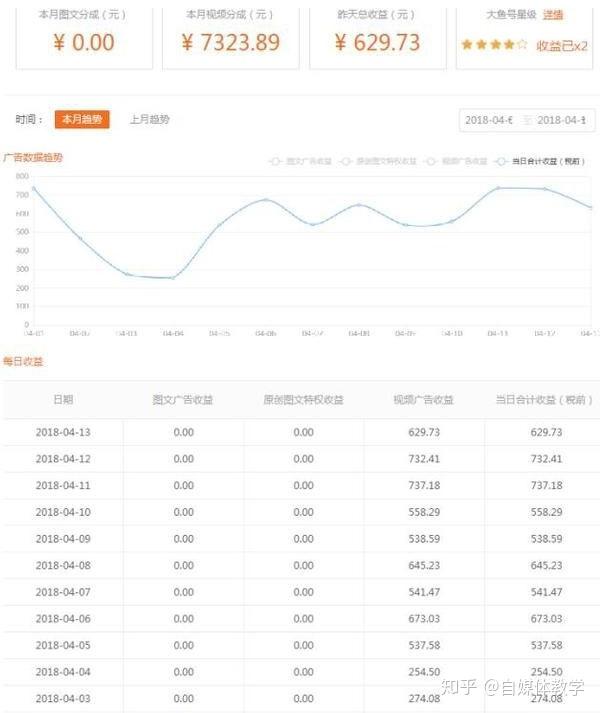Toggle the 原创图文特权收益 legend series

tap(378, 161)
